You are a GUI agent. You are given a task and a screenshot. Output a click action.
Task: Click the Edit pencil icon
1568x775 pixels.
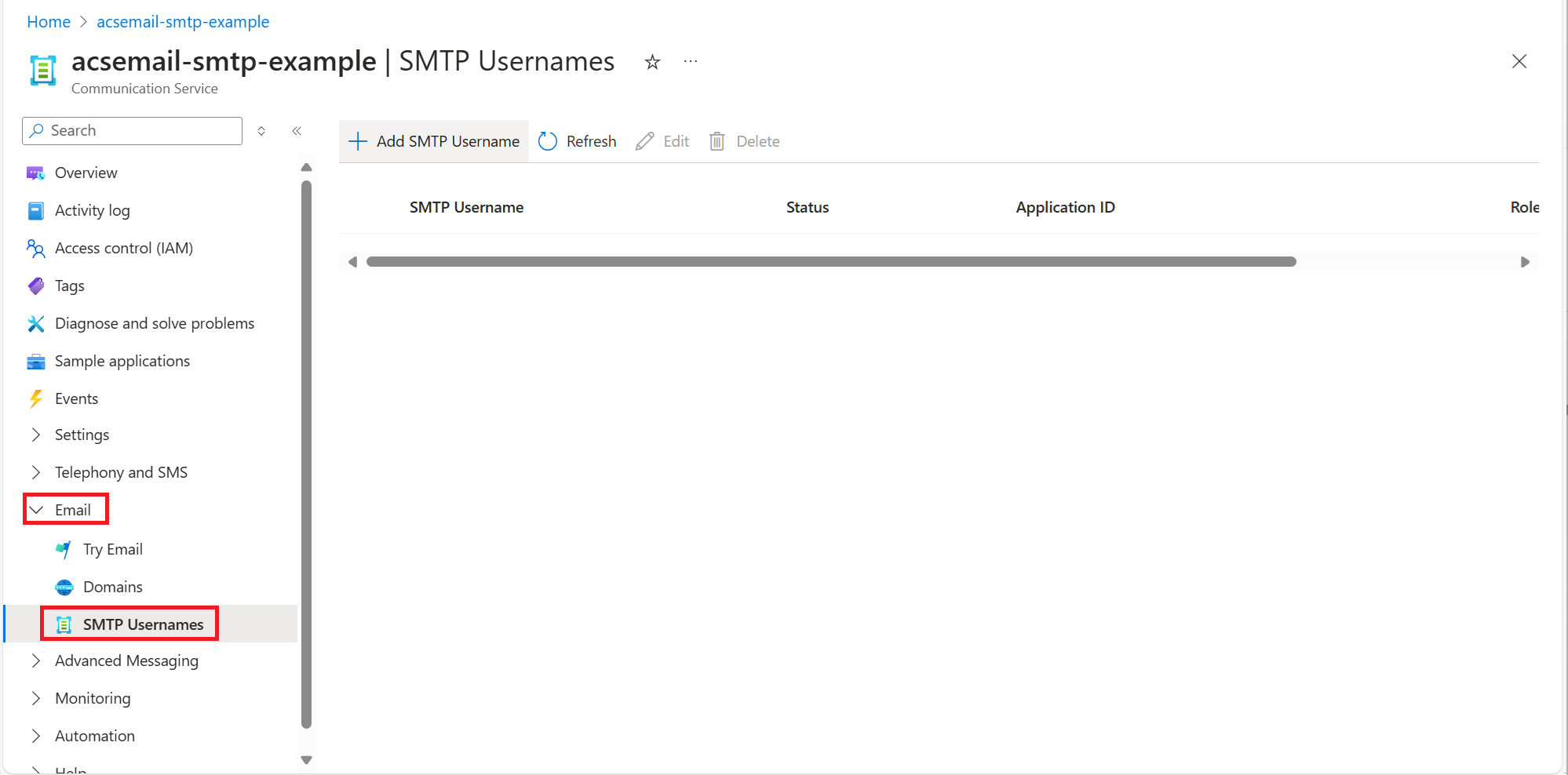point(644,141)
